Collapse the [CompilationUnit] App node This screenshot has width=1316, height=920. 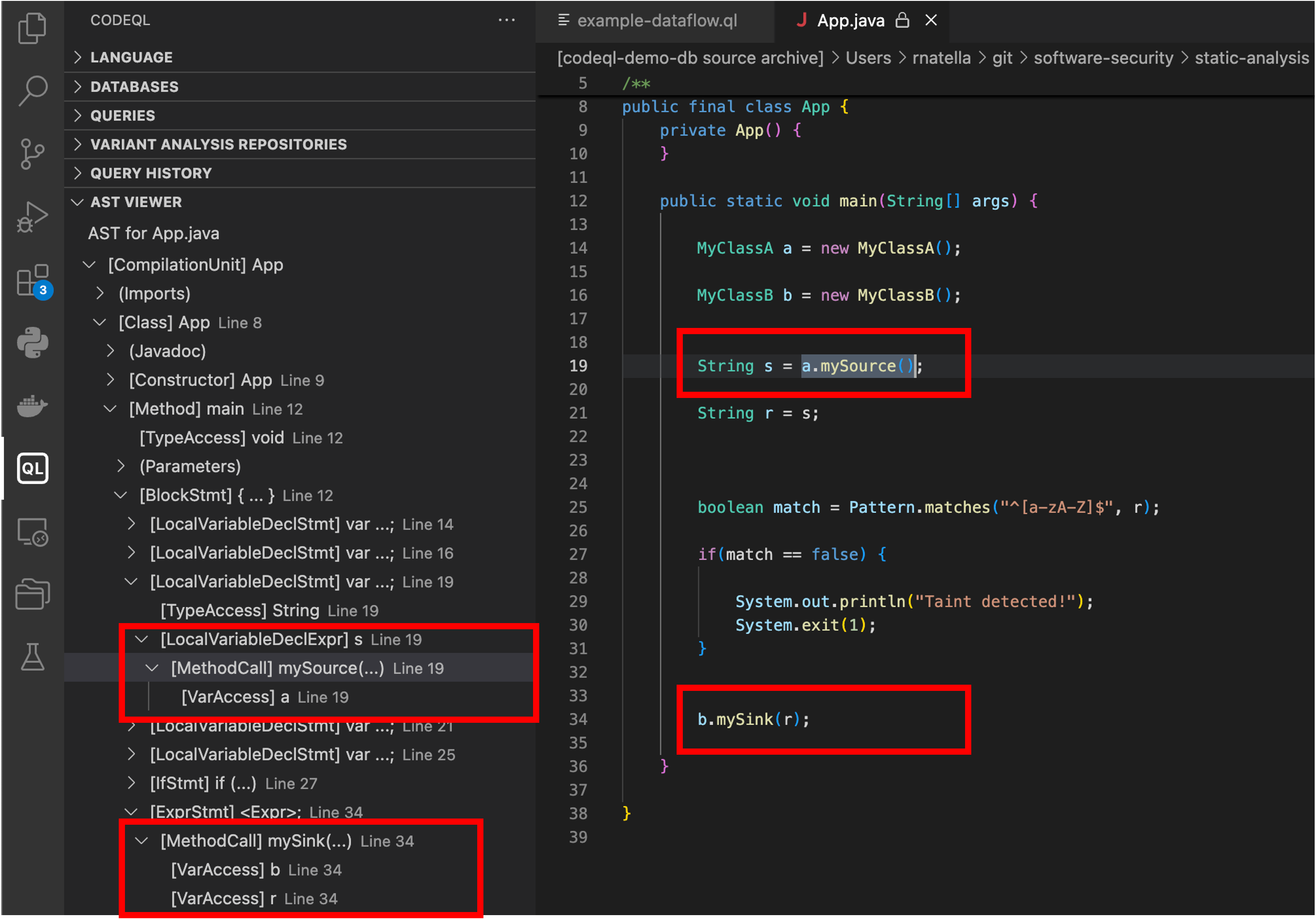point(89,265)
